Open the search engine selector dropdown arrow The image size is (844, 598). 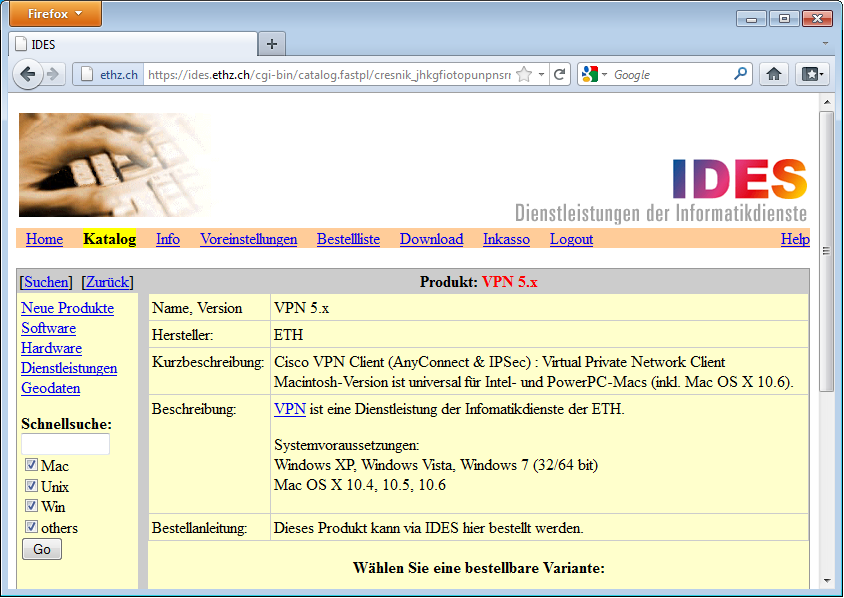coord(604,74)
